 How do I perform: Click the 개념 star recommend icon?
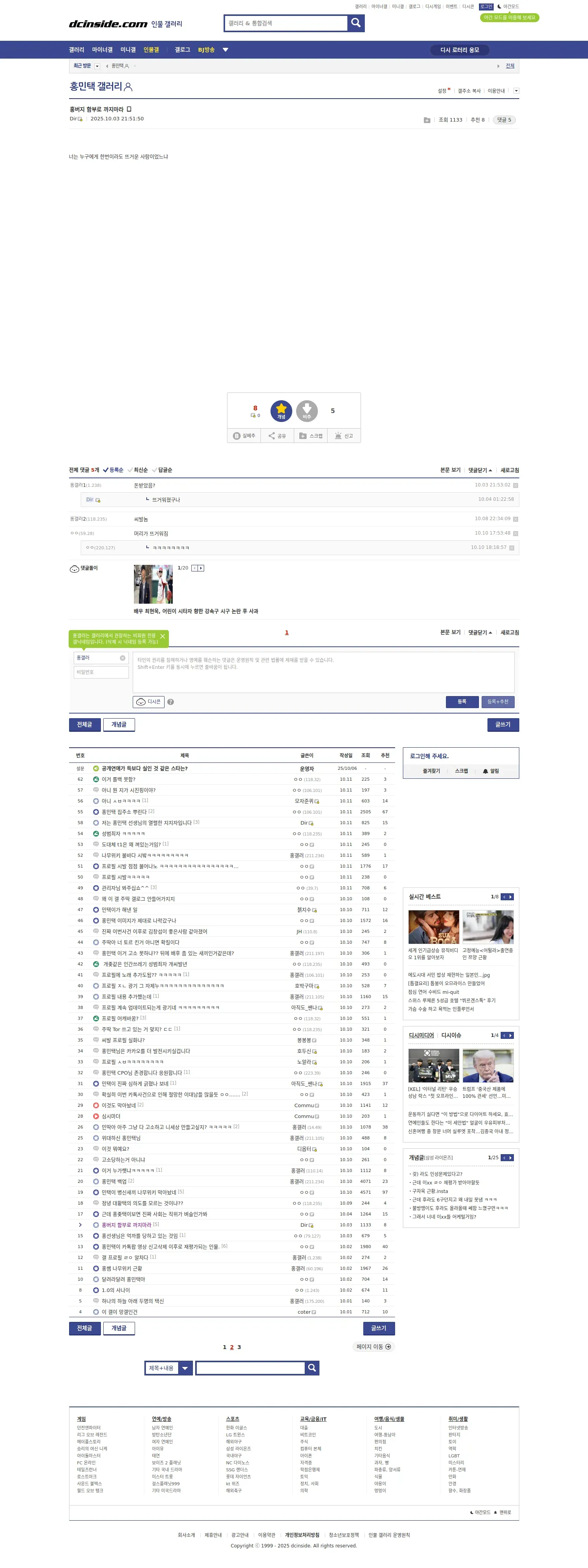[281, 411]
